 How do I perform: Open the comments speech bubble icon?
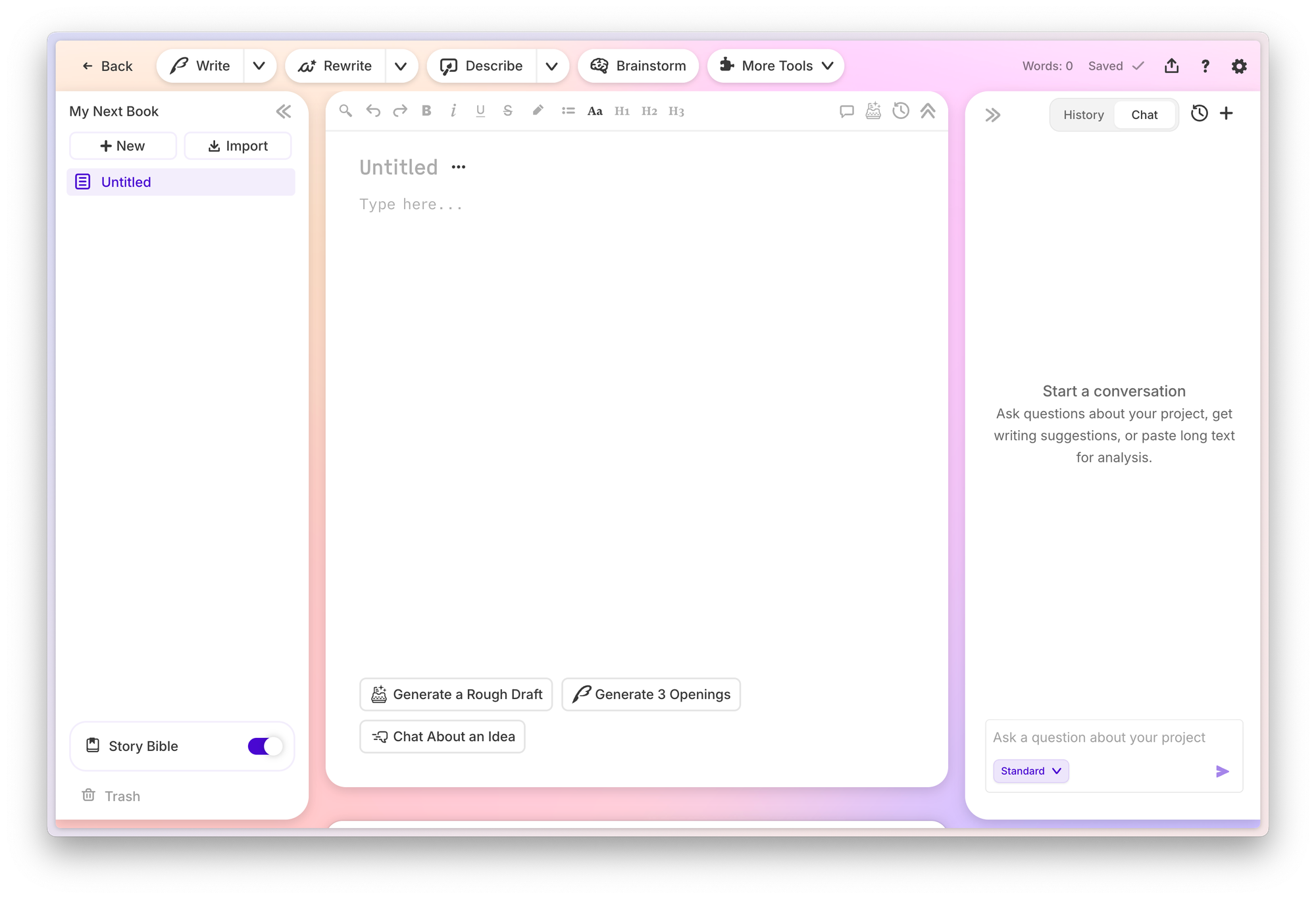point(846,111)
